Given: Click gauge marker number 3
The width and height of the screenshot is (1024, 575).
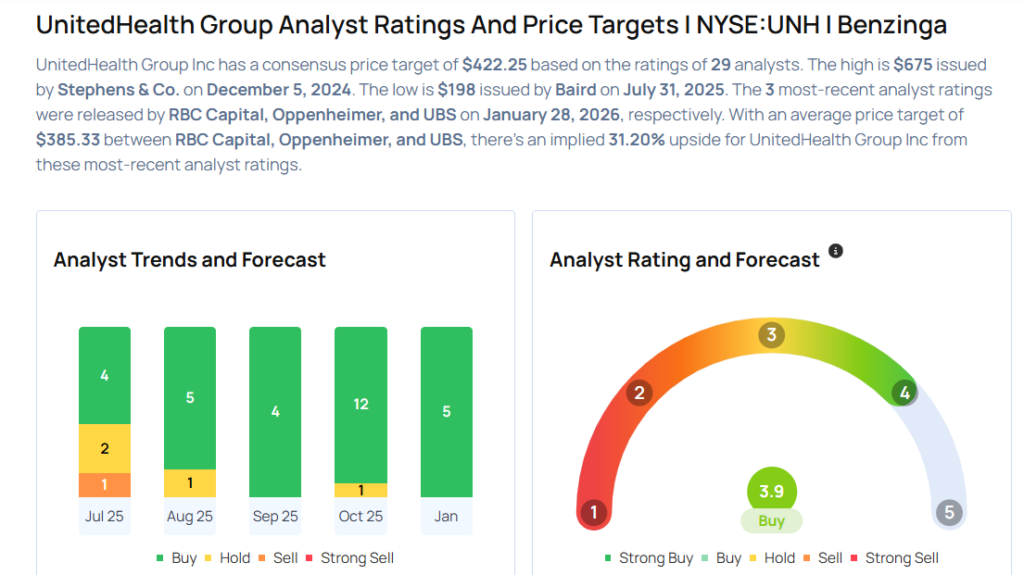Looking at the screenshot, I should 771,335.
